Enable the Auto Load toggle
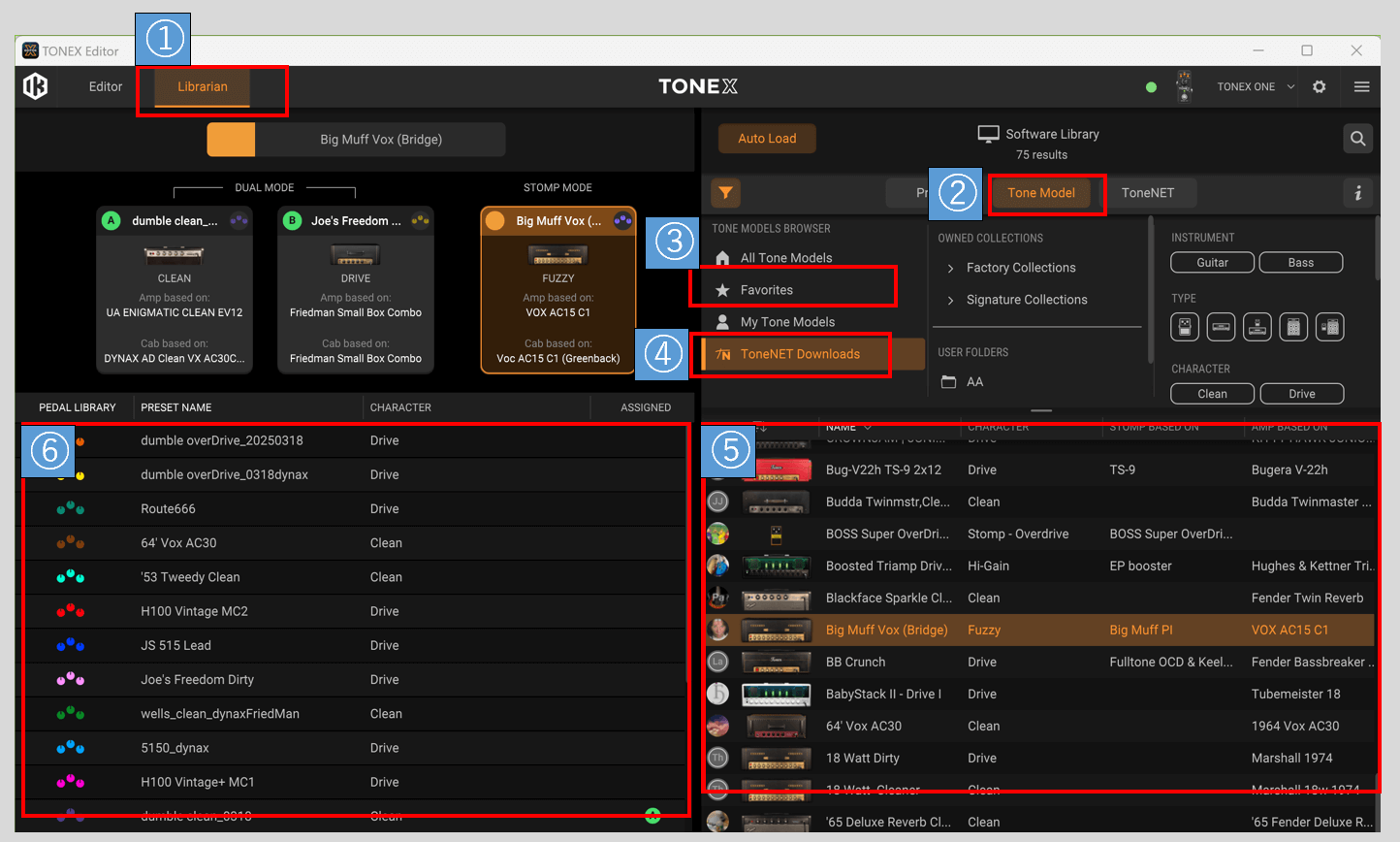Image resolution: width=1400 pixels, height=842 pixels. coord(767,138)
